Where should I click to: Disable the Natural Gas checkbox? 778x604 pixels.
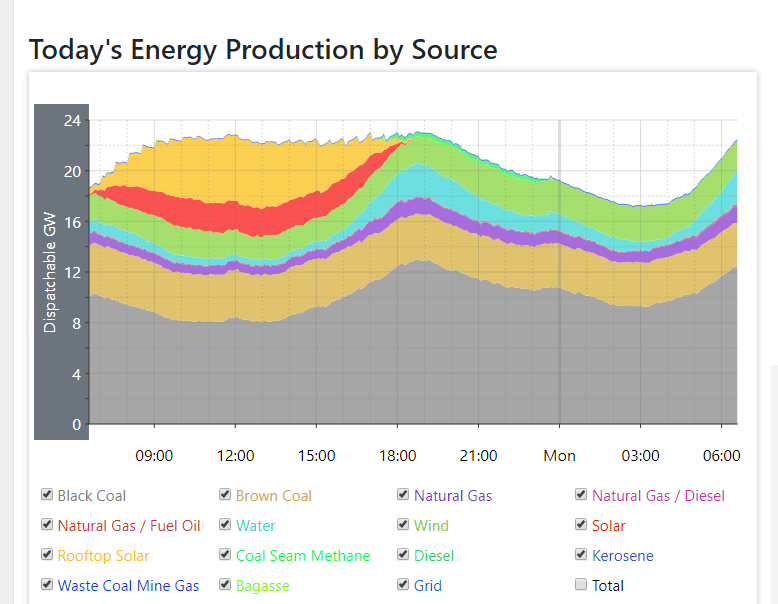coord(403,495)
